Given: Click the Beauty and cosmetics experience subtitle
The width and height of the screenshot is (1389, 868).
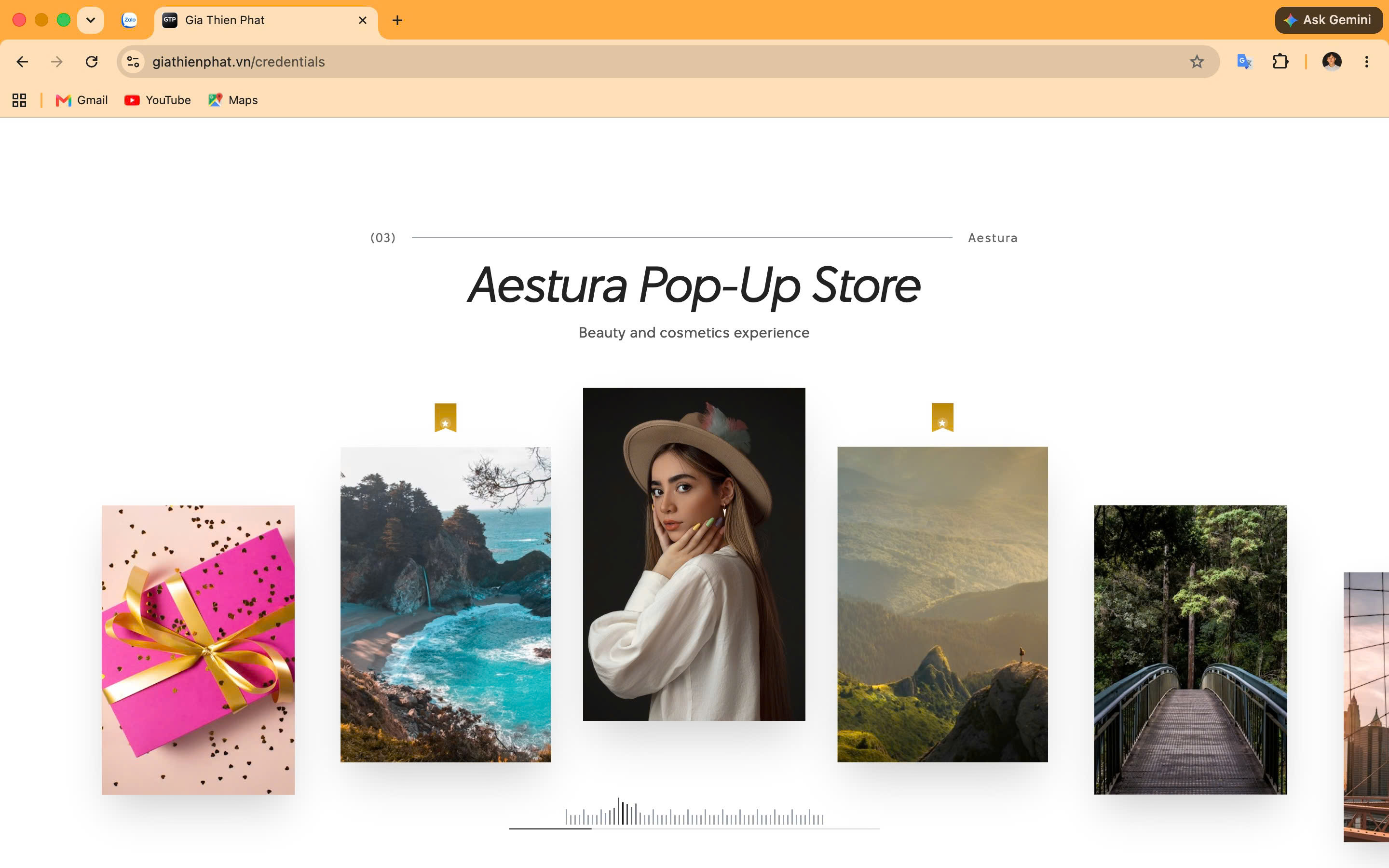Looking at the screenshot, I should (694, 332).
